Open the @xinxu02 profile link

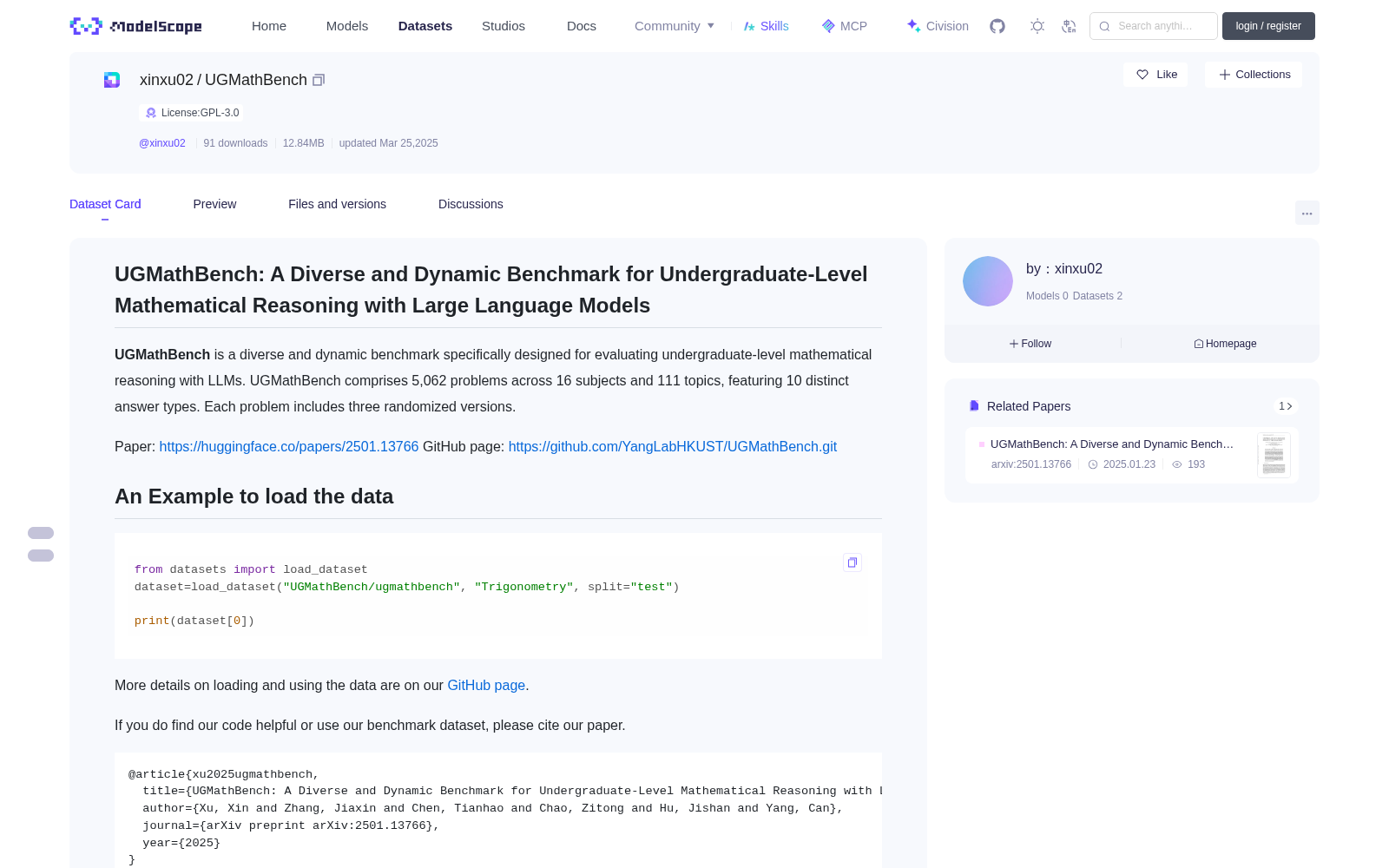(162, 143)
